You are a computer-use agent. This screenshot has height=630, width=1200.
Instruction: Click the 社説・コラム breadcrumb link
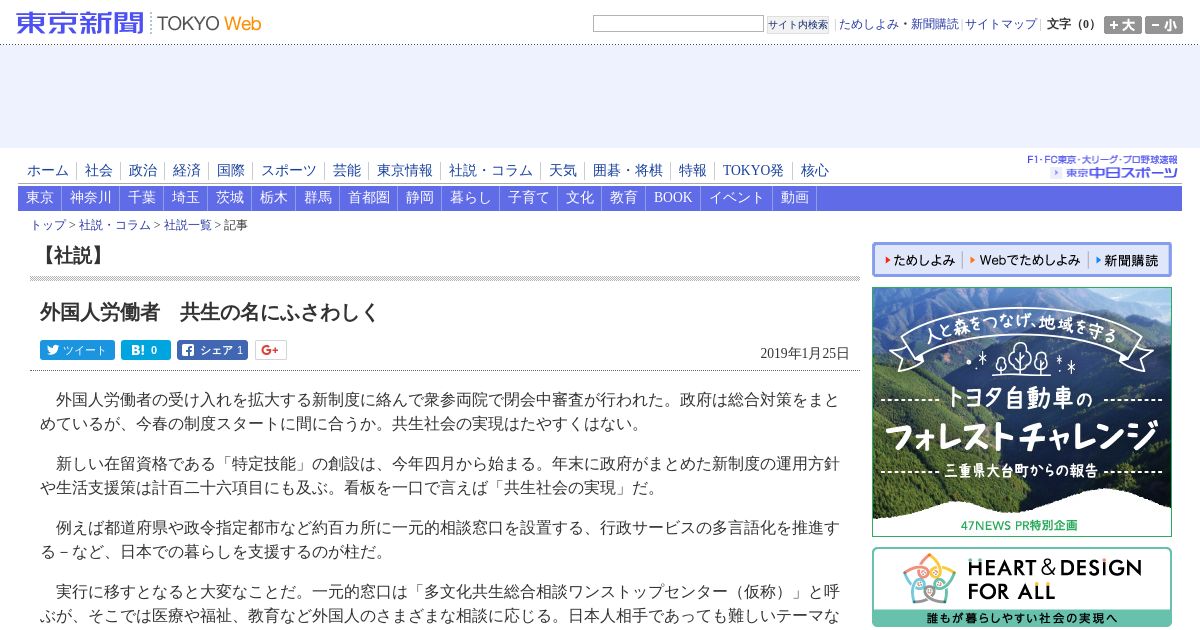pyautogui.click(x=115, y=226)
